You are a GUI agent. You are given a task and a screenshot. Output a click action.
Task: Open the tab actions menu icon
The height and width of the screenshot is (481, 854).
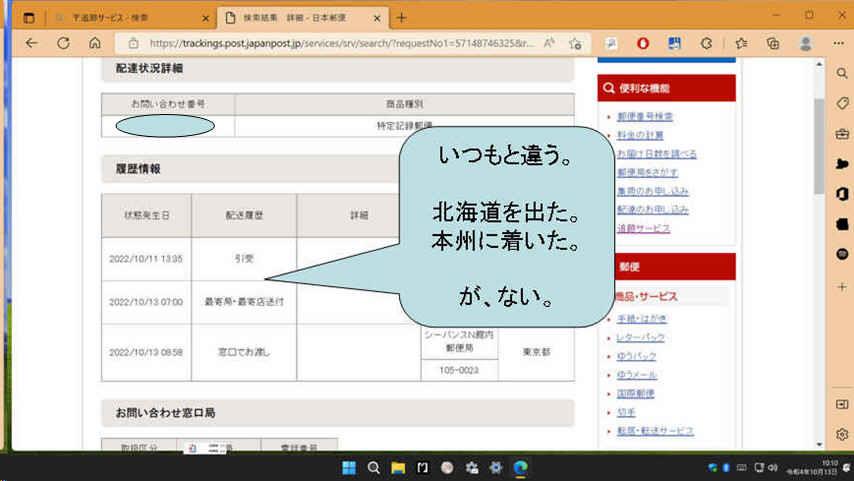coord(29,18)
